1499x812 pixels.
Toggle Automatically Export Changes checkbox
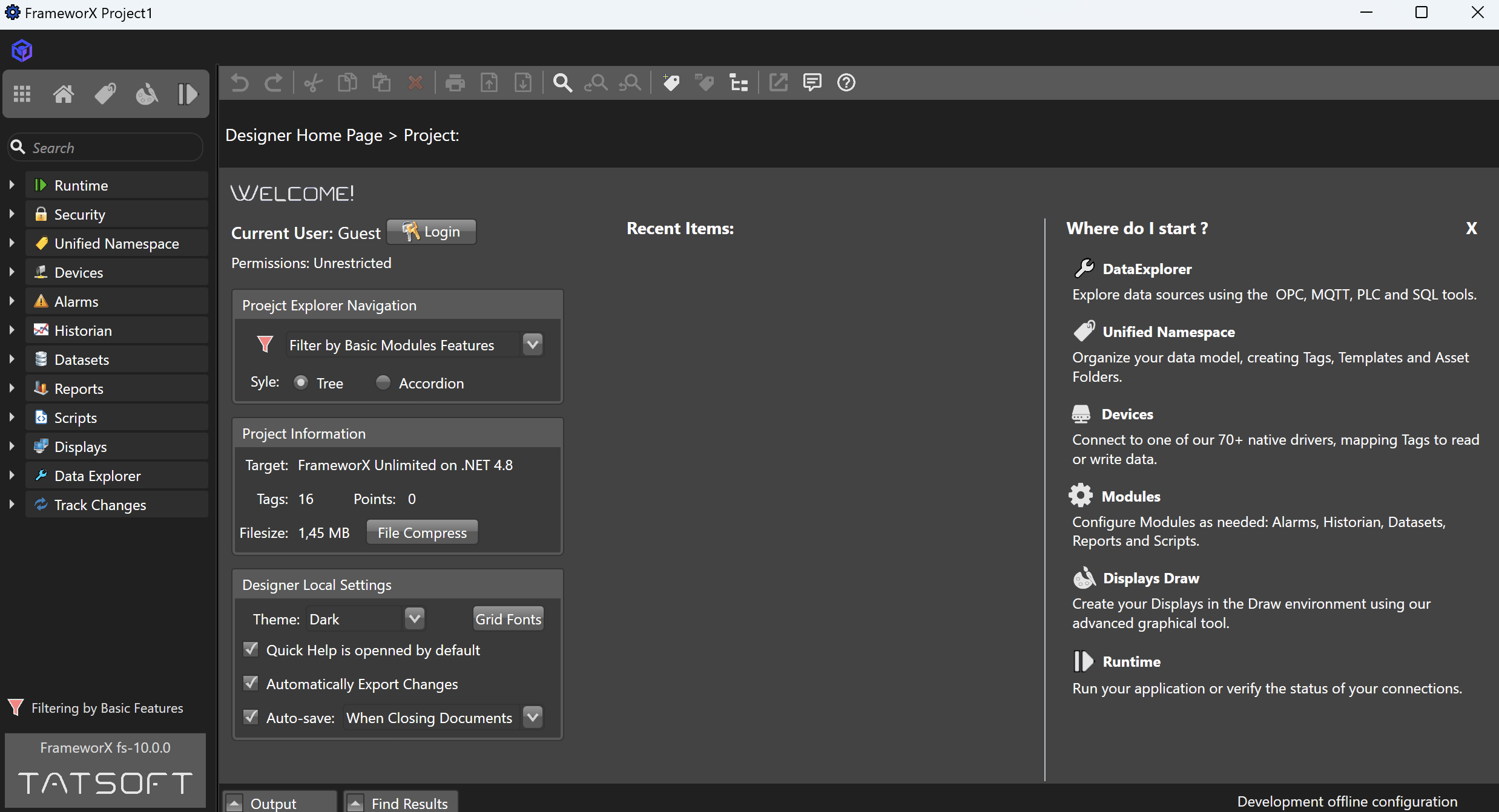pyautogui.click(x=251, y=683)
